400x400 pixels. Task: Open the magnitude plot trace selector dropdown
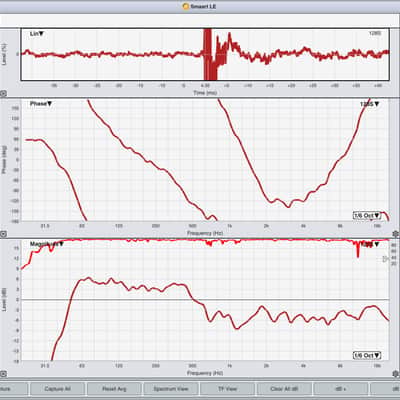pyautogui.click(x=370, y=244)
